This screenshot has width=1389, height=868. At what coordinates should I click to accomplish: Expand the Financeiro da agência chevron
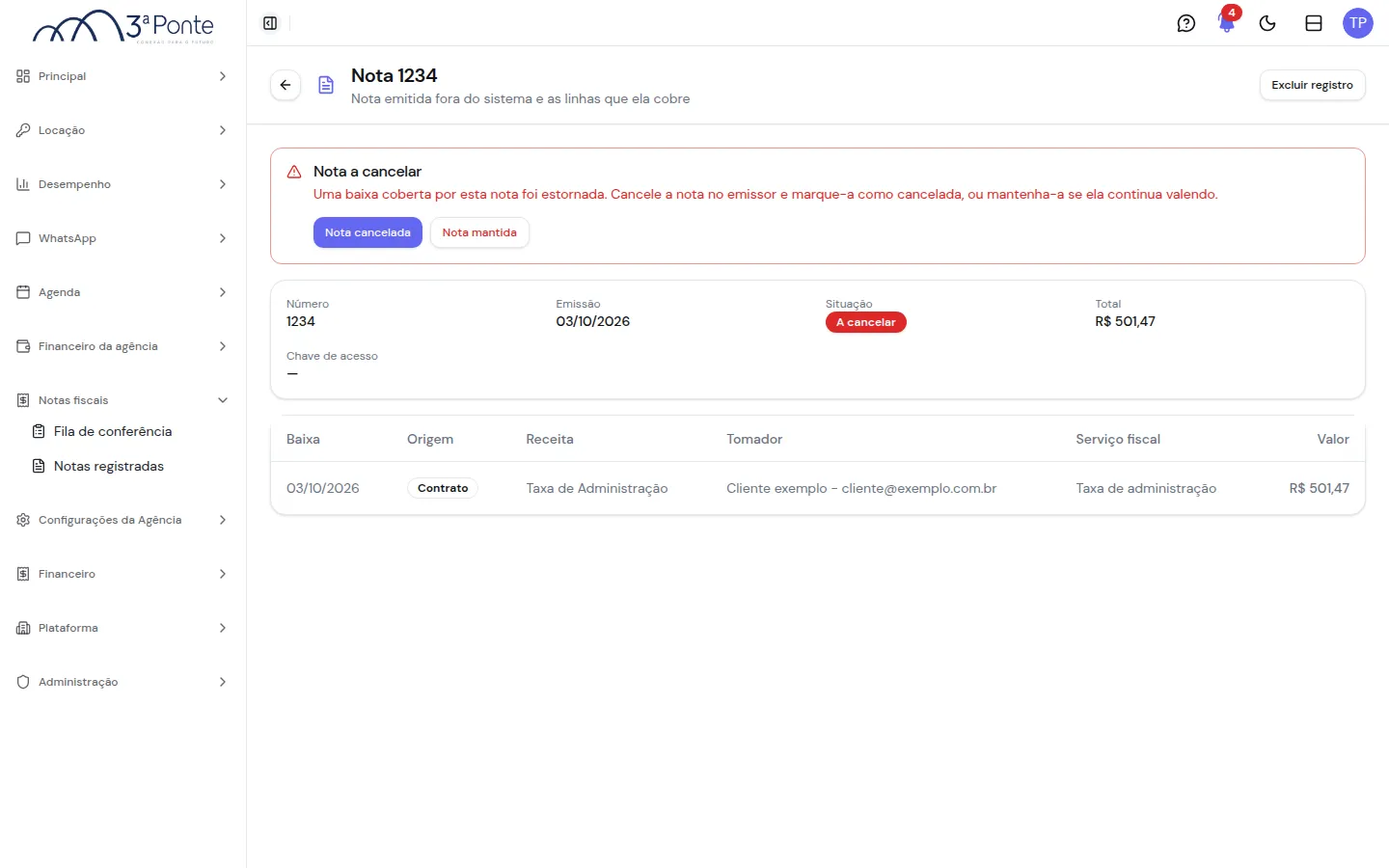pyautogui.click(x=223, y=346)
